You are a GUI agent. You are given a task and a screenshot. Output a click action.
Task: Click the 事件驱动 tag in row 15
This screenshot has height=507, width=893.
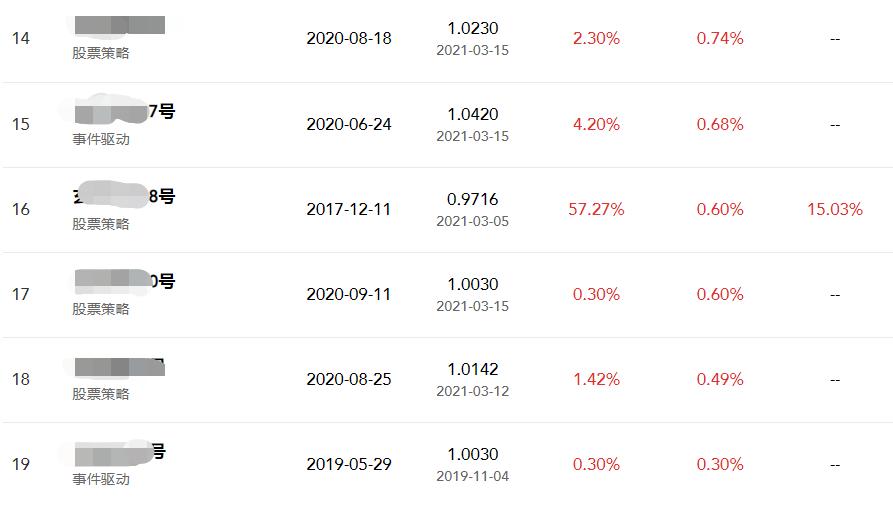[x=101, y=139]
